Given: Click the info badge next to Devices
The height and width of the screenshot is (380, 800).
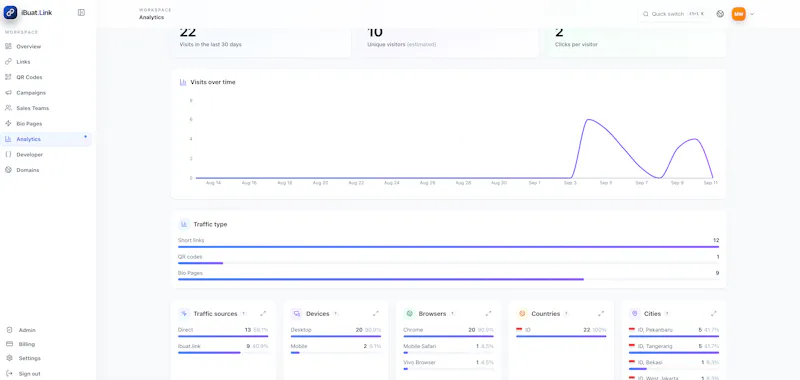Looking at the screenshot, I should click(x=335, y=314).
